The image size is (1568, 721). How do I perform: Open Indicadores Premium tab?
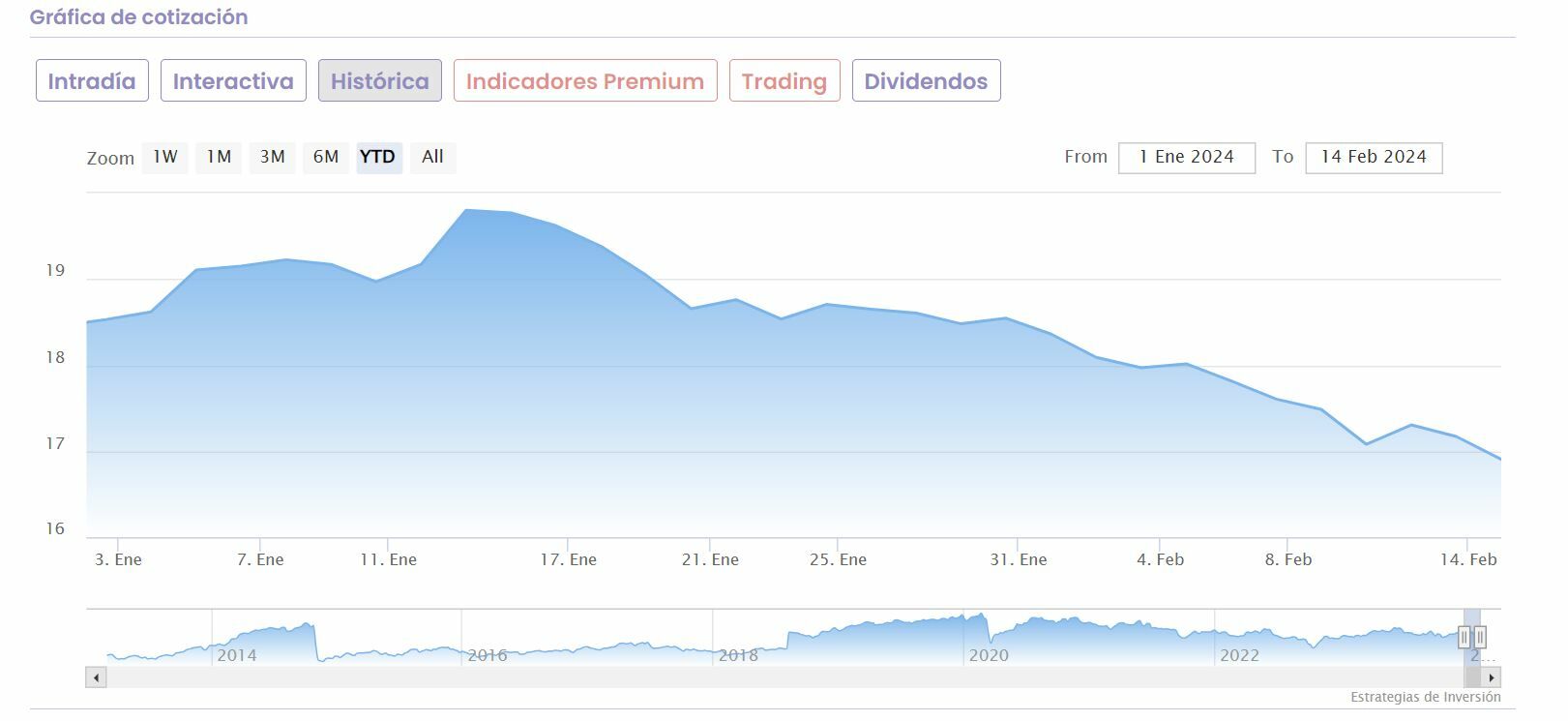[x=585, y=81]
